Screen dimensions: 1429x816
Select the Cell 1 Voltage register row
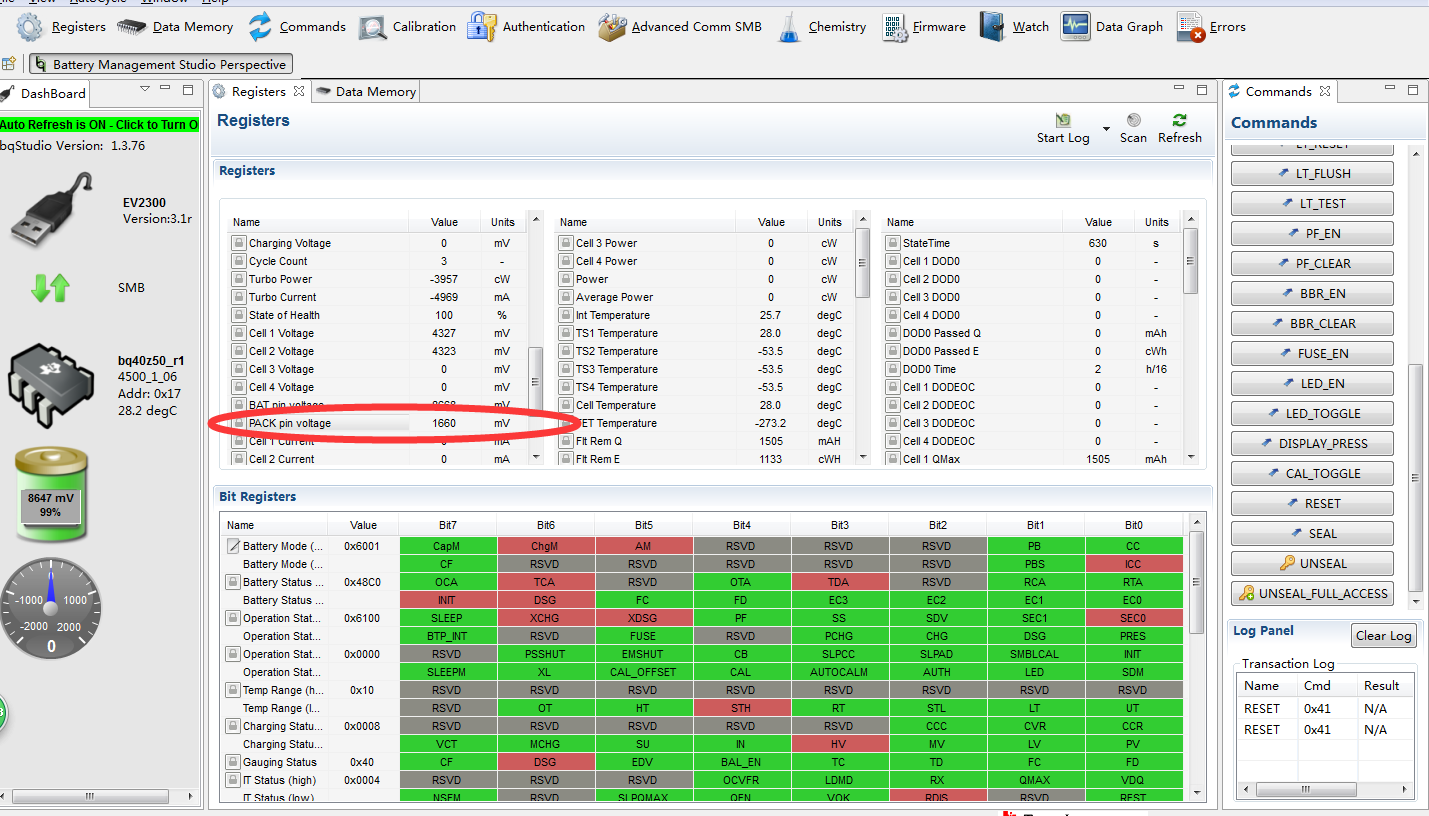[378, 333]
